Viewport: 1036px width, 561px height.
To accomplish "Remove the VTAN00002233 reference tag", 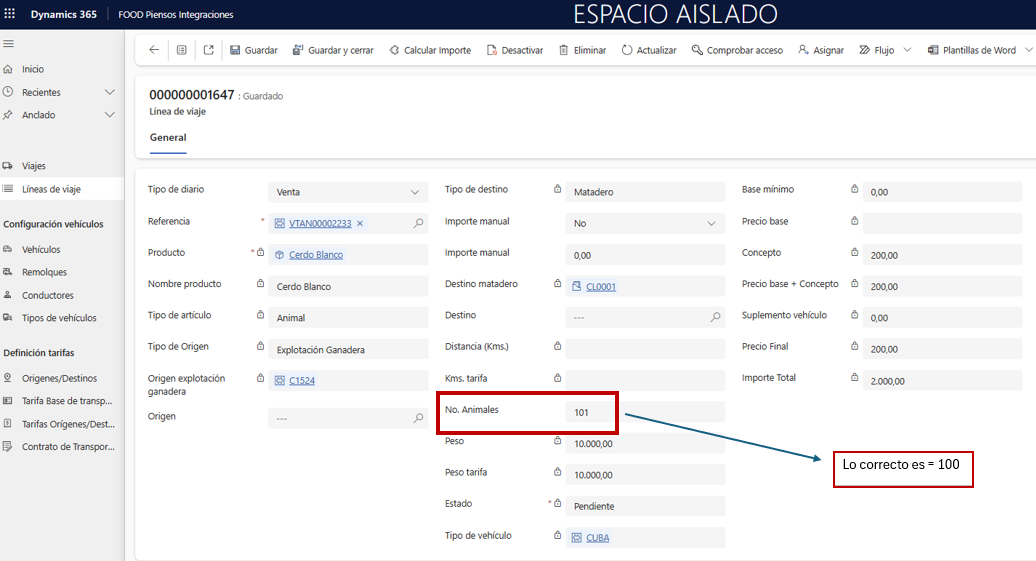I will (360, 224).
